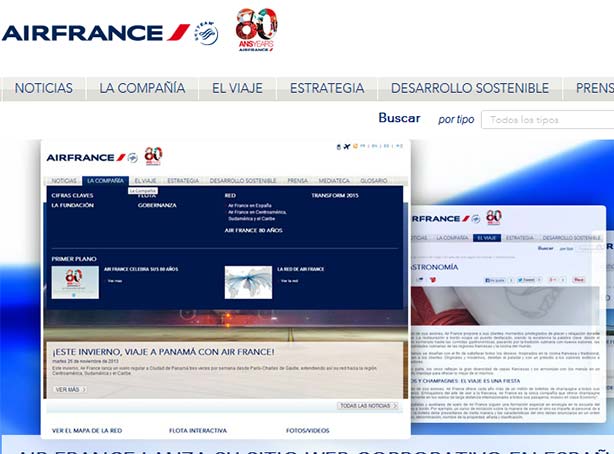Click the airplane icon in the preview header
This screenshot has width=614, height=454.
[x=347, y=147]
